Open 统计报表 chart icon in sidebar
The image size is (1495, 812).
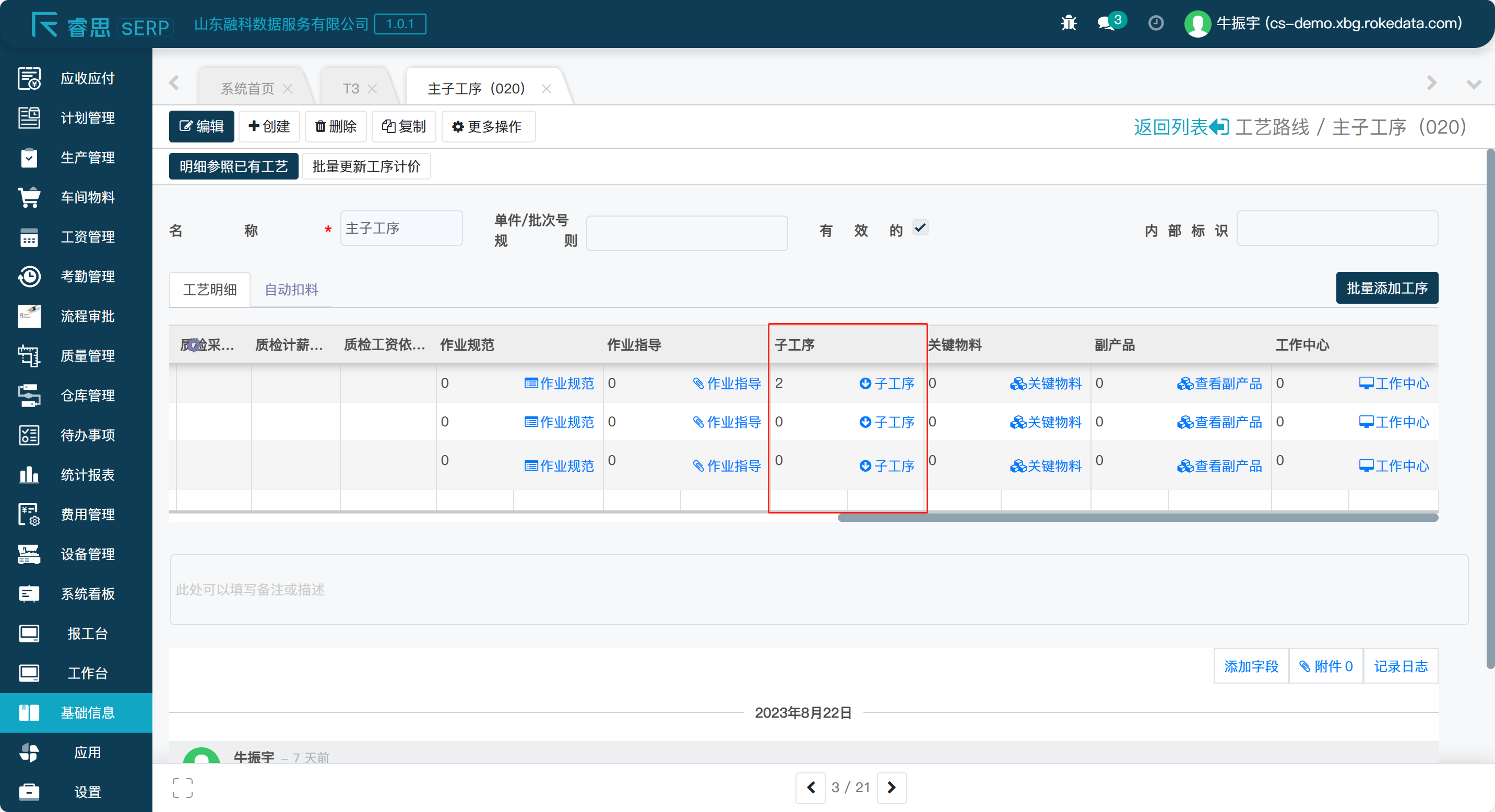(29, 474)
